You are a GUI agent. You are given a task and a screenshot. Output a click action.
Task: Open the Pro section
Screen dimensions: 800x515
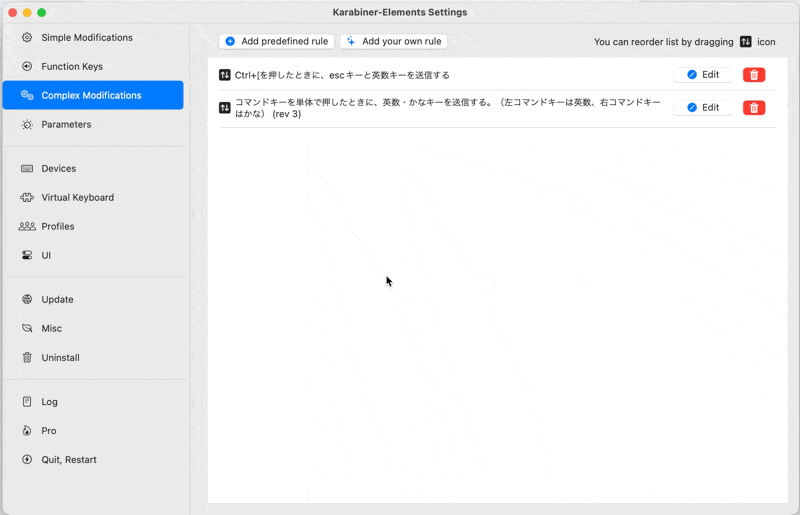pos(93,431)
